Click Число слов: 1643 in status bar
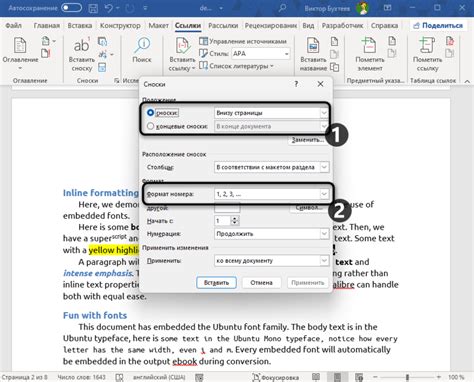 (x=81, y=377)
